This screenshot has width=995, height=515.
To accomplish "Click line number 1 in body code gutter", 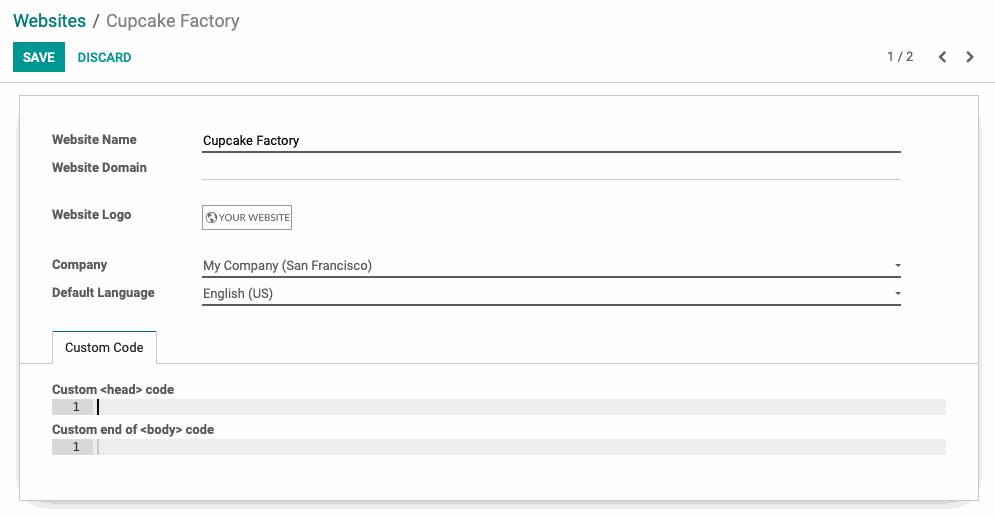I will 76,447.
